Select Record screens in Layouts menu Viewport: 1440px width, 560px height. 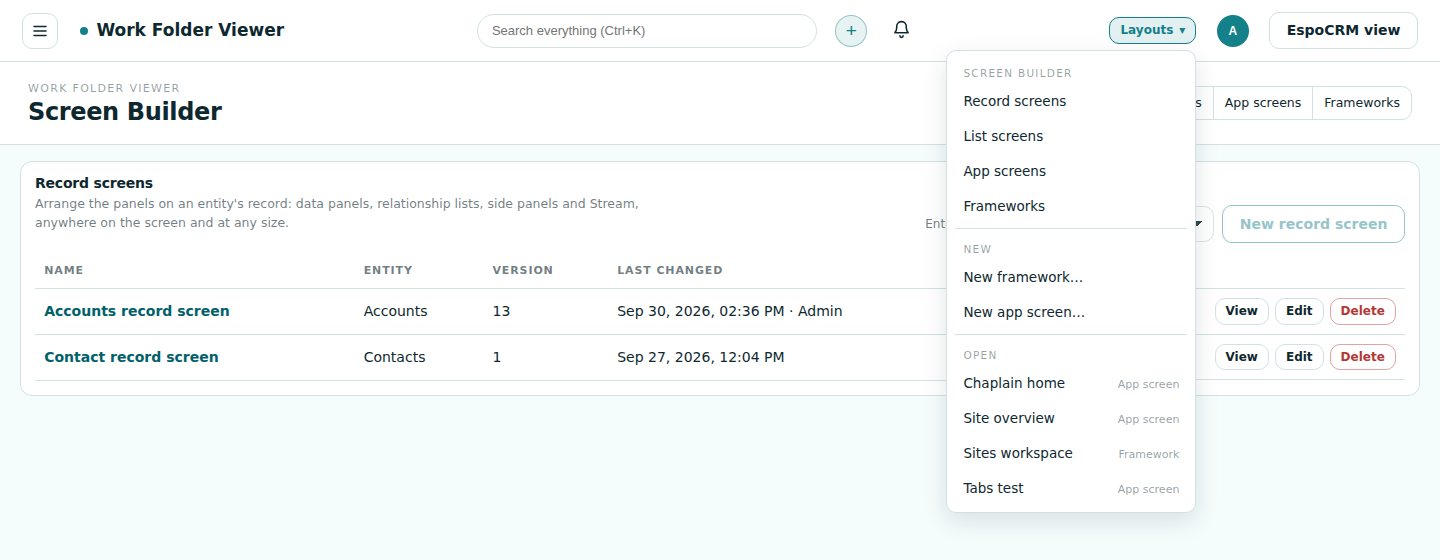pyautogui.click(x=1071, y=101)
